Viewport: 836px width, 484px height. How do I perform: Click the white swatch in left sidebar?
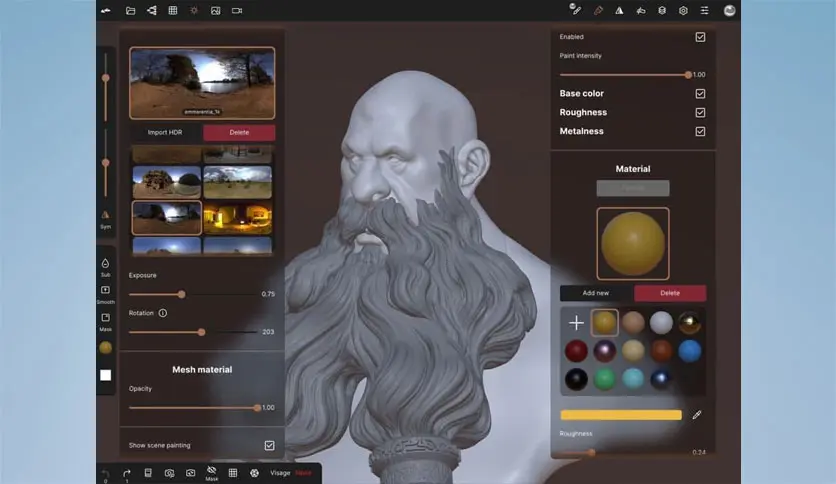106,375
